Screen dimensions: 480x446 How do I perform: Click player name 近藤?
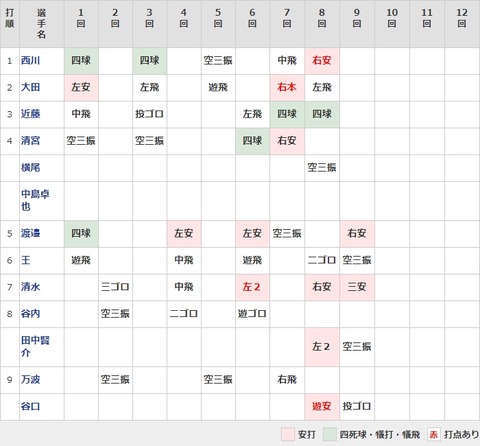click(30, 114)
